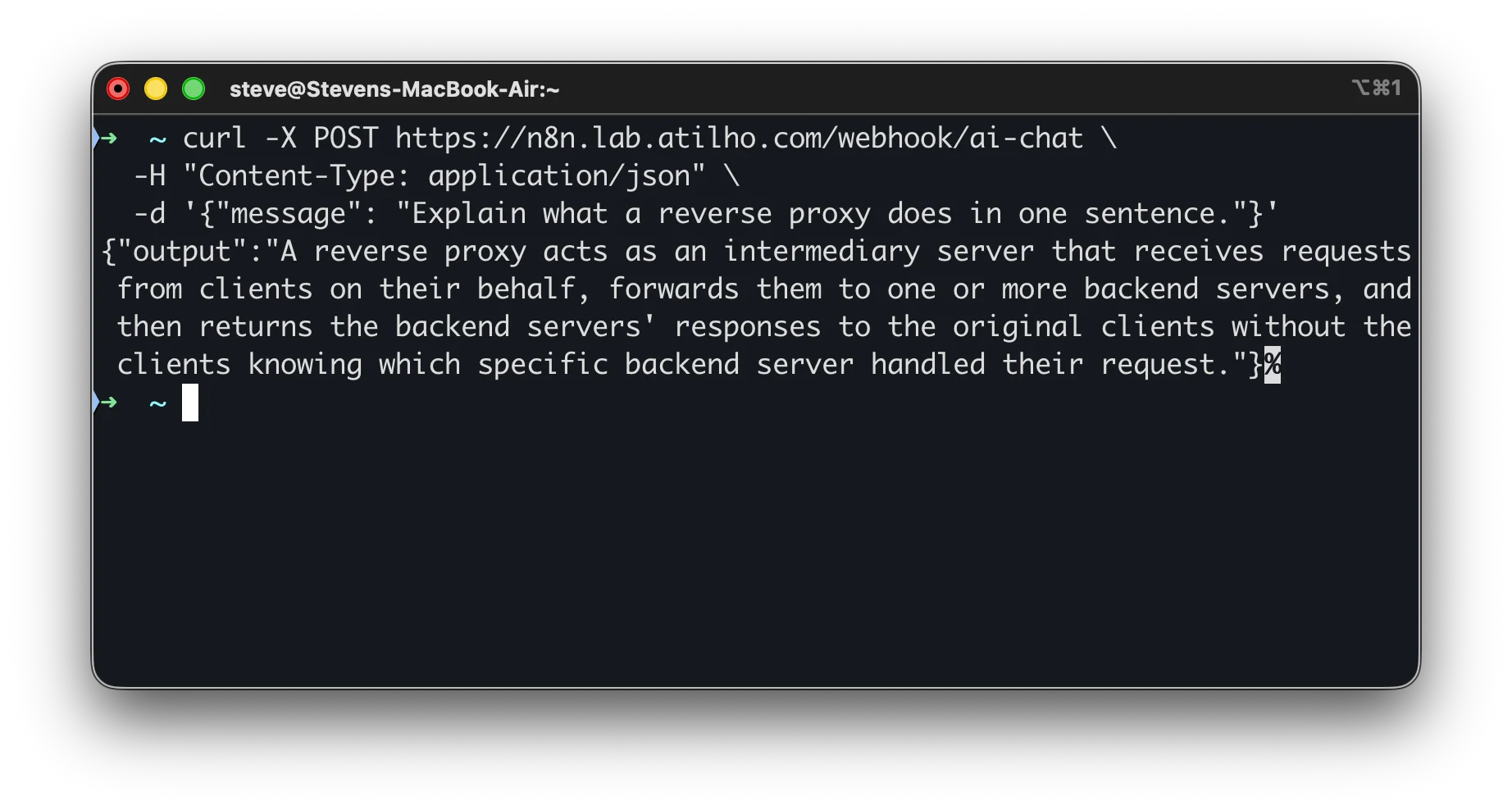Click the inverted percent sign after the JSON output
The image size is (1512, 810).
coord(1273,365)
